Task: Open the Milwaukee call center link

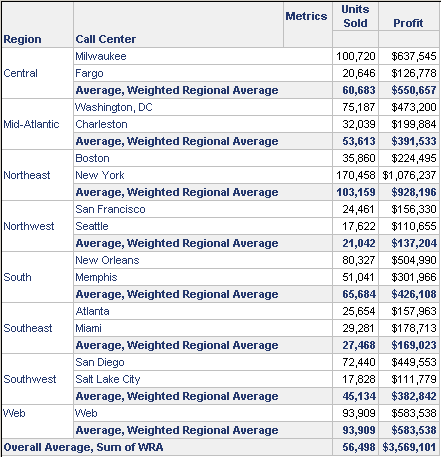Action: 101,56
